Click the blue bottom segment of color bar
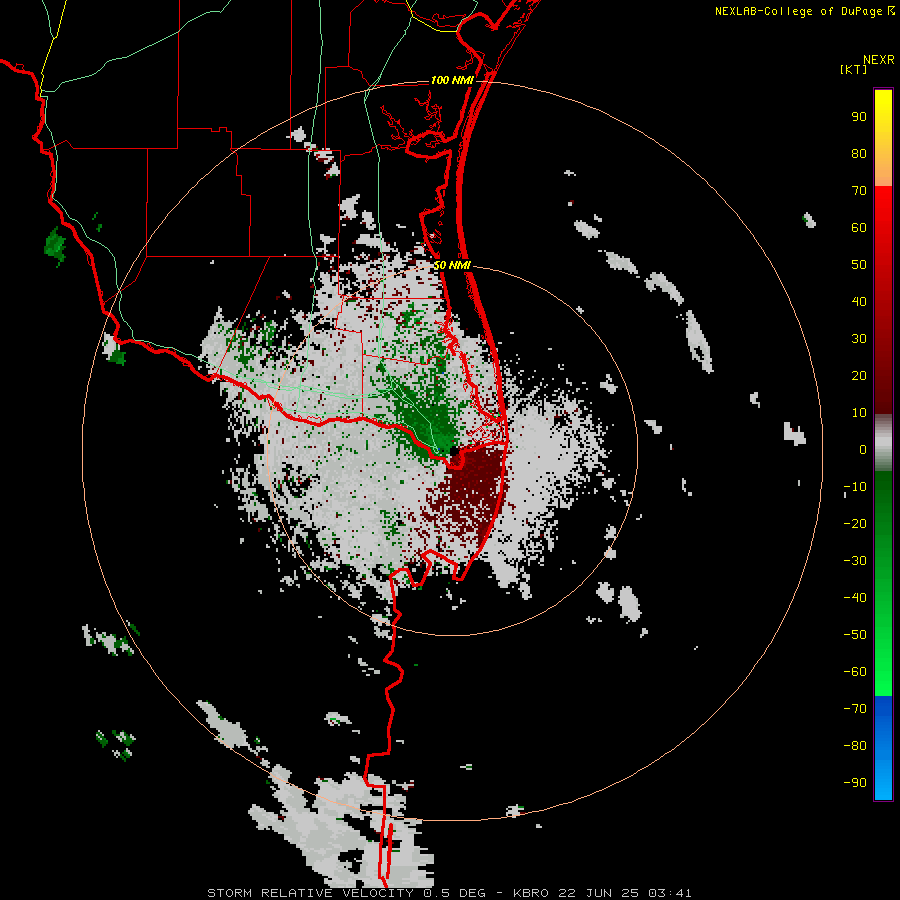 883,748
